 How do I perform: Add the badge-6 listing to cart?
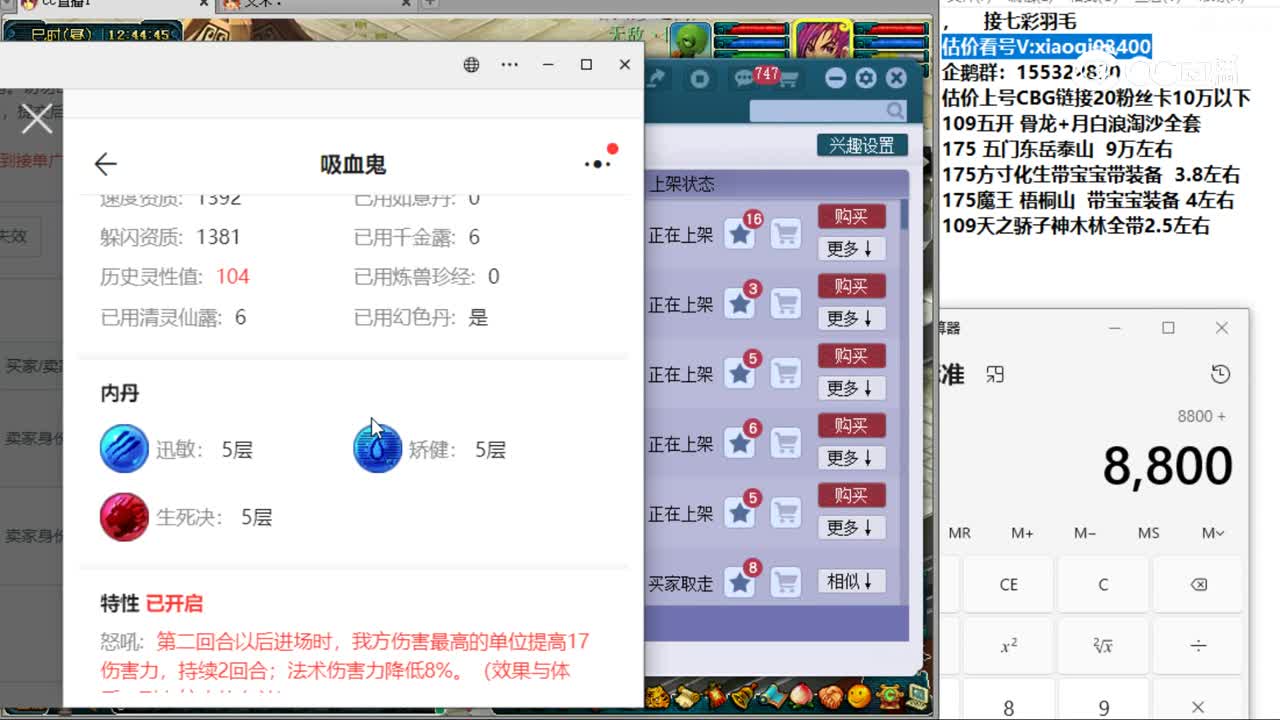(786, 444)
